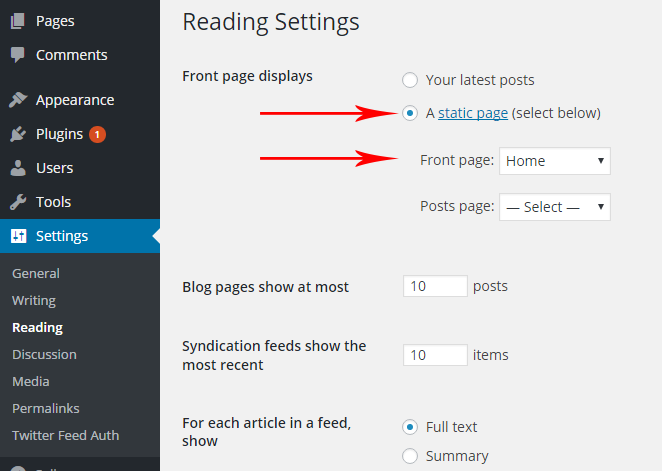The height and width of the screenshot is (471, 662).
Task: Click the Settings sliders icon
Action: click(x=18, y=236)
